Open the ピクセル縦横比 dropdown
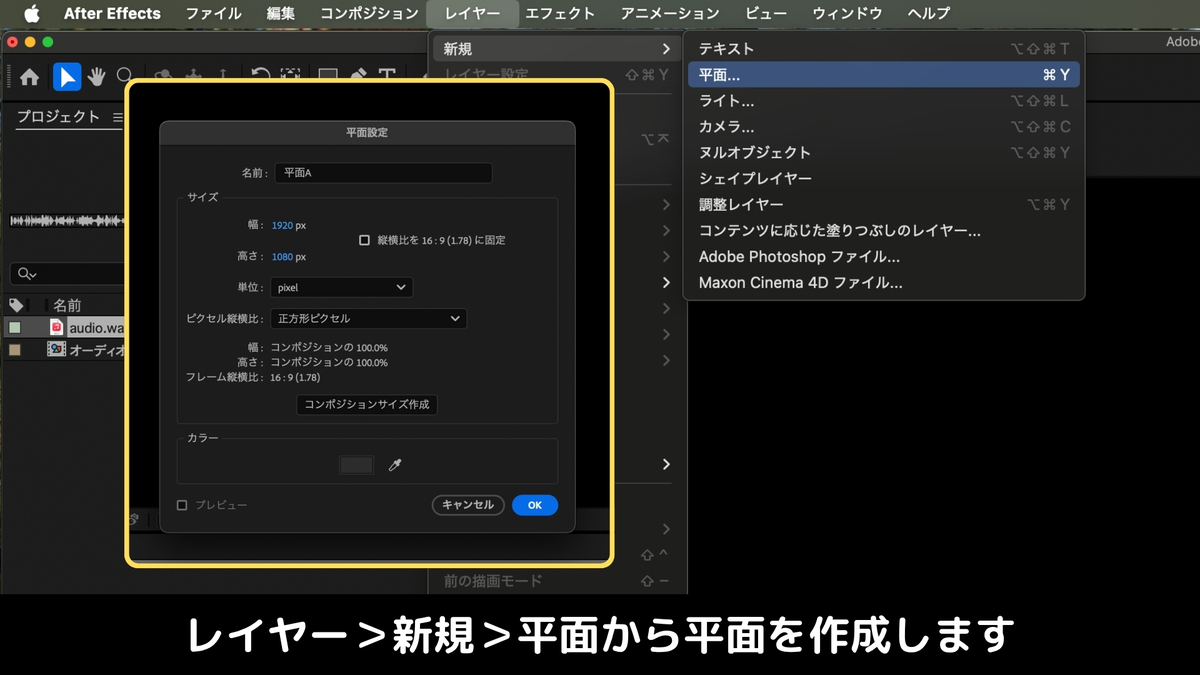 (x=369, y=318)
